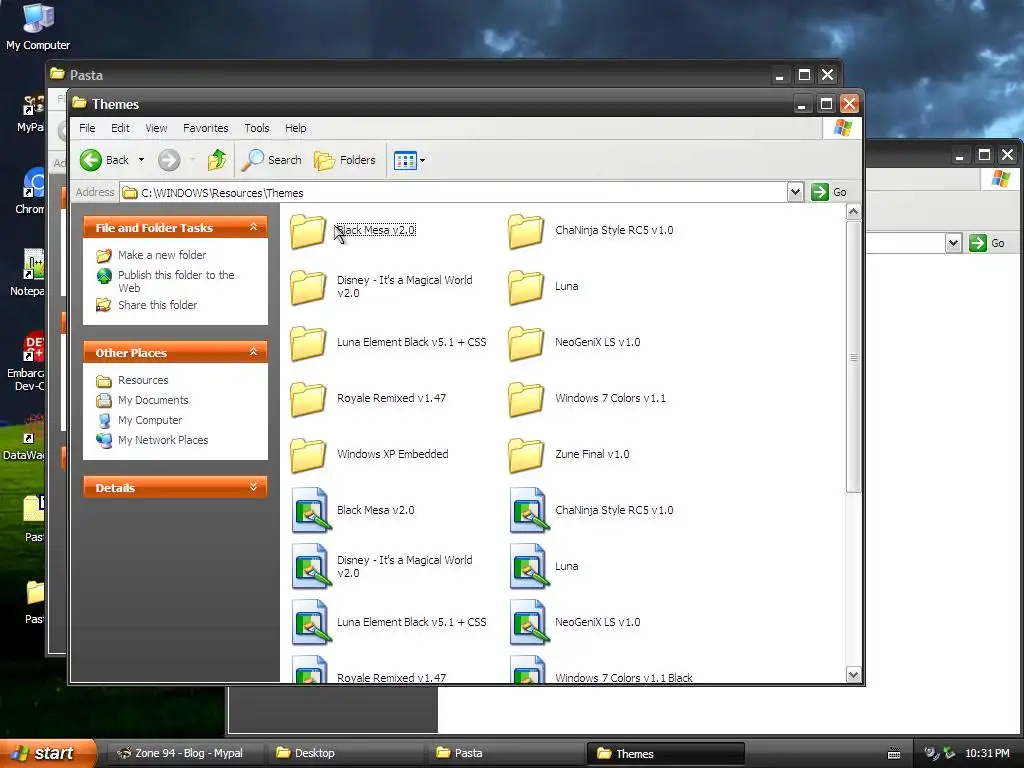Go to My Network Places link
1024x768 pixels.
click(x=163, y=440)
